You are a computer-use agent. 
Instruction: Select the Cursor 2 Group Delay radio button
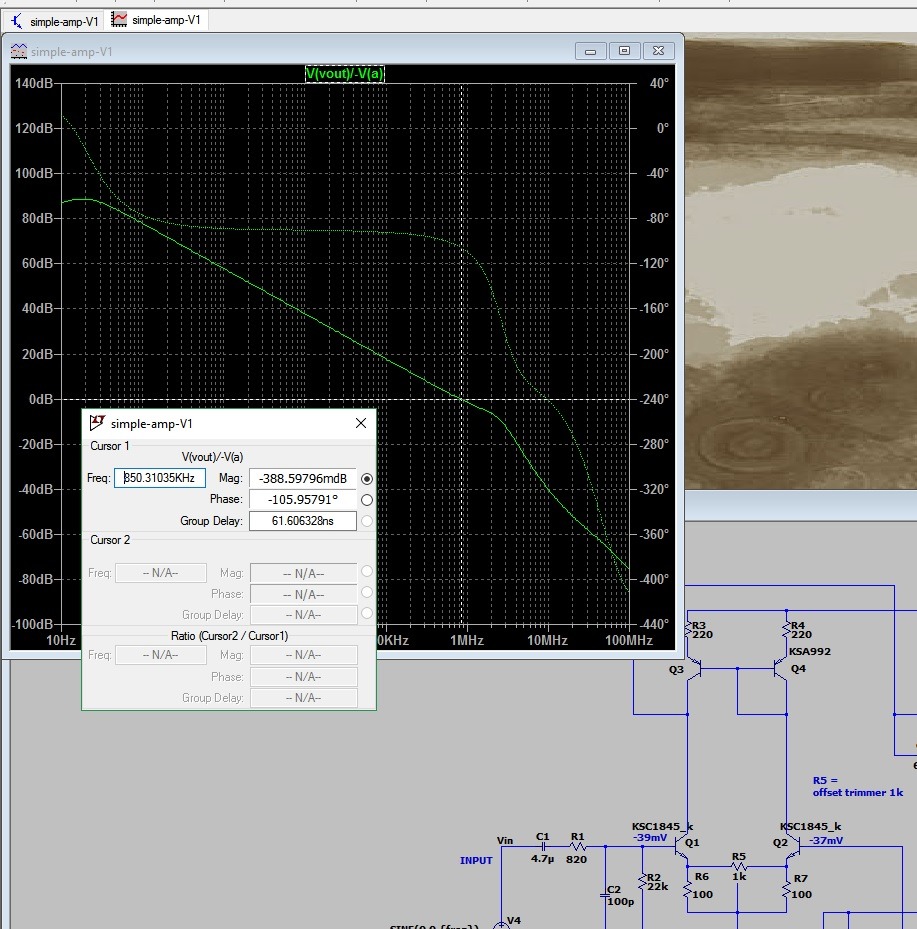[x=367, y=613]
